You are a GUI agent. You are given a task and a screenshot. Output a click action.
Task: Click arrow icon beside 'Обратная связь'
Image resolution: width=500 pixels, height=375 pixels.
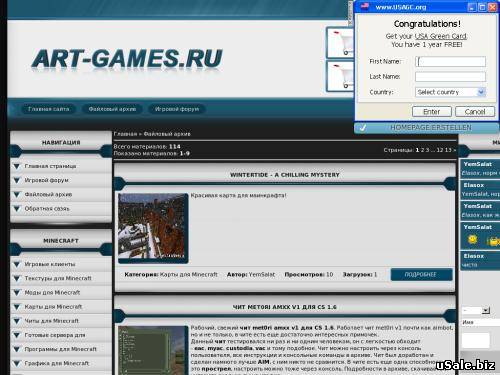click(x=16, y=209)
